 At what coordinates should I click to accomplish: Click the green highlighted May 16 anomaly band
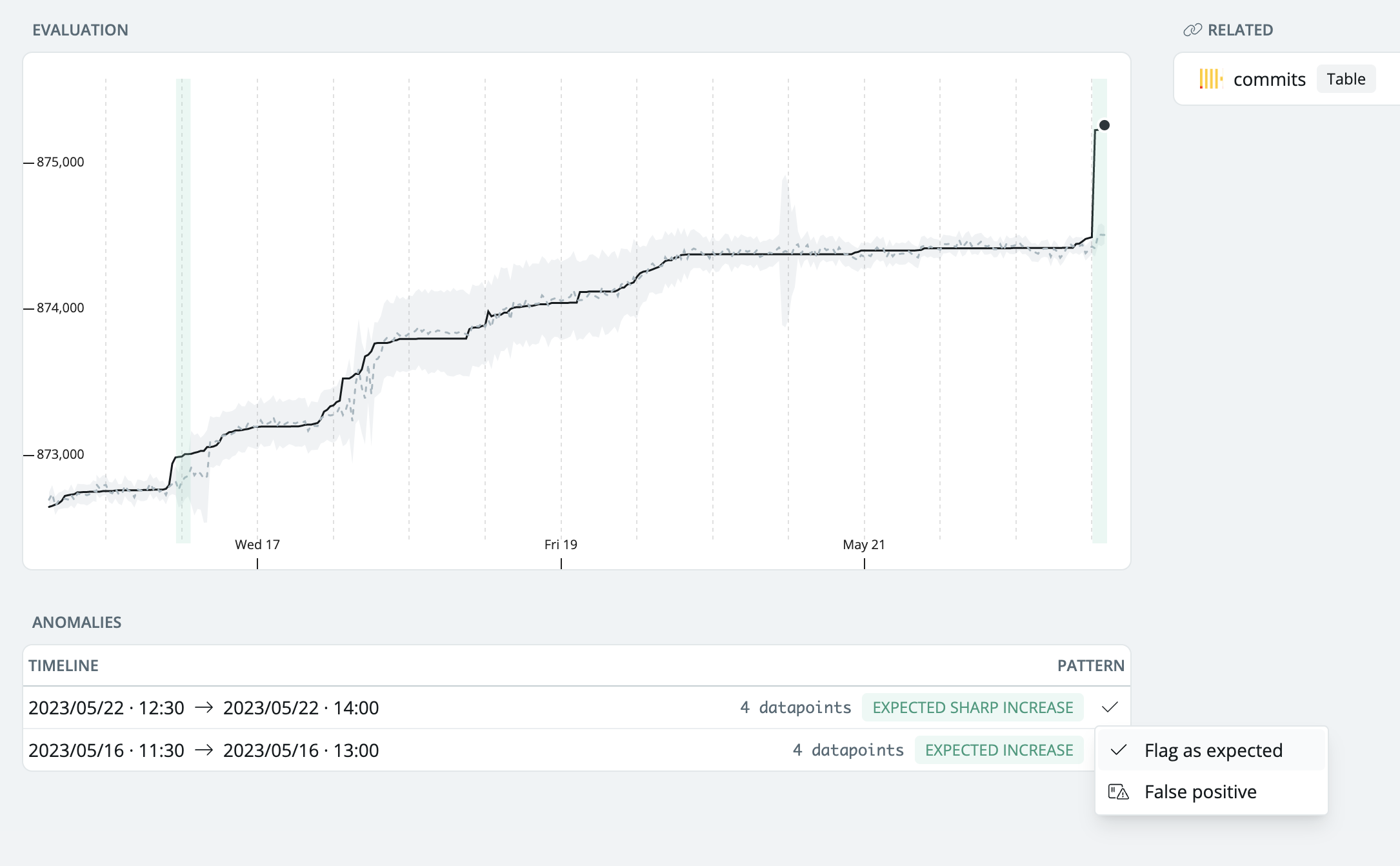[x=183, y=258]
